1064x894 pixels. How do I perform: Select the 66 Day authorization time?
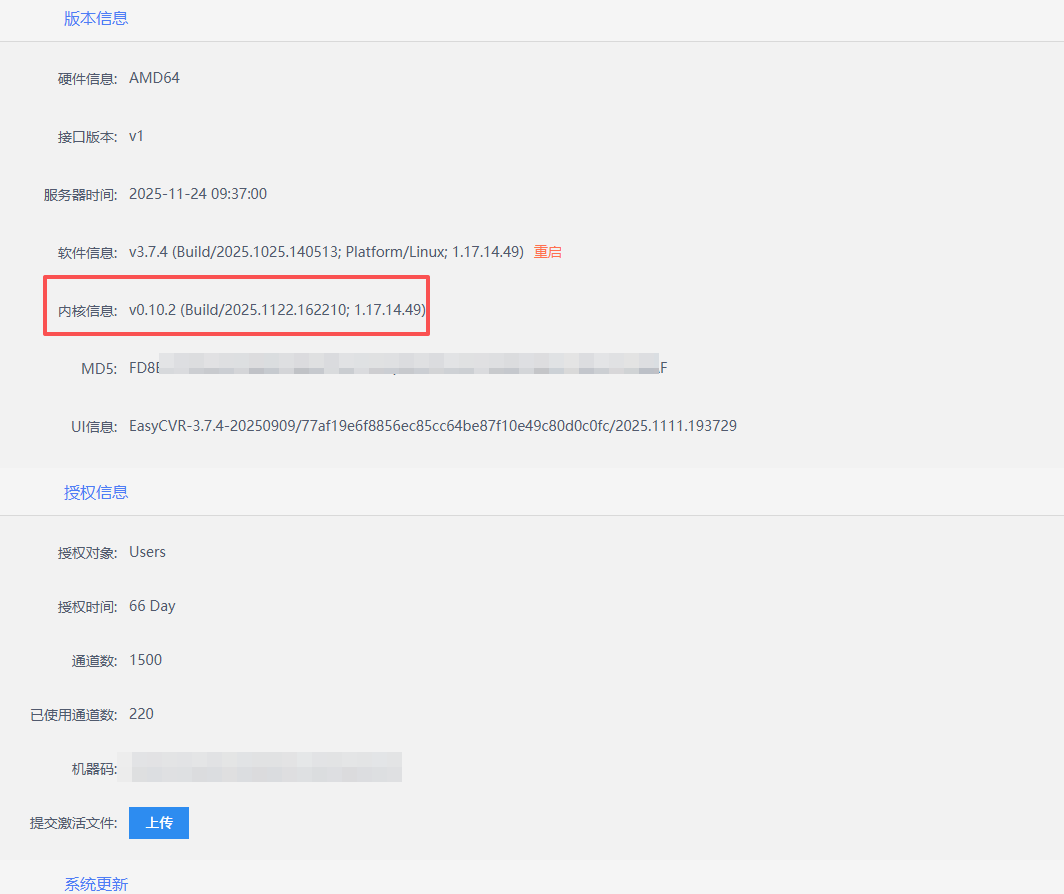152,606
